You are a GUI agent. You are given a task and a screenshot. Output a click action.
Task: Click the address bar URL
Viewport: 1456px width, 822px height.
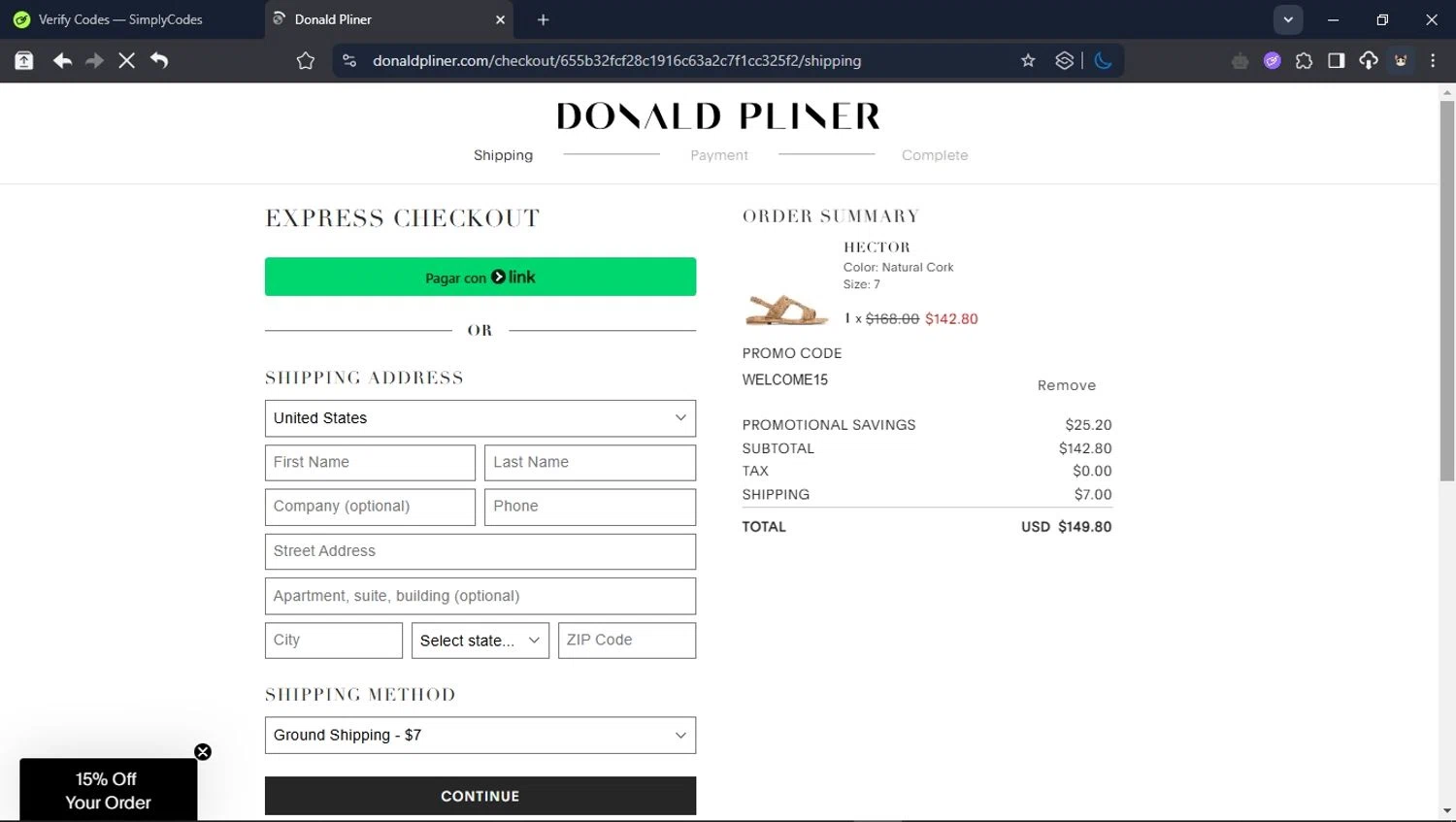pyautogui.click(x=616, y=60)
